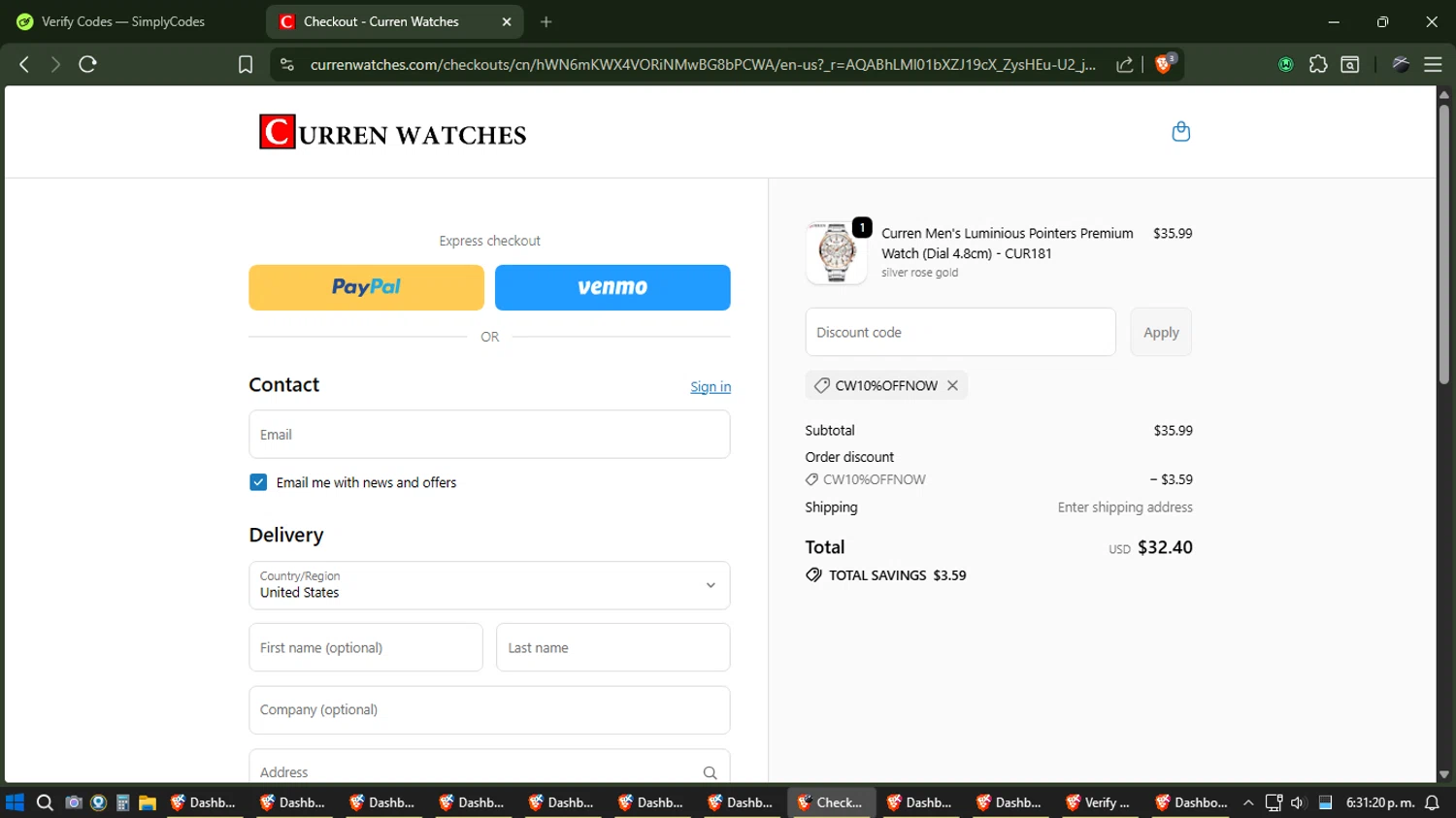Open Brave Shields lion icon
The height and width of the screenshot is (818, 1456).
(1164, 64)
